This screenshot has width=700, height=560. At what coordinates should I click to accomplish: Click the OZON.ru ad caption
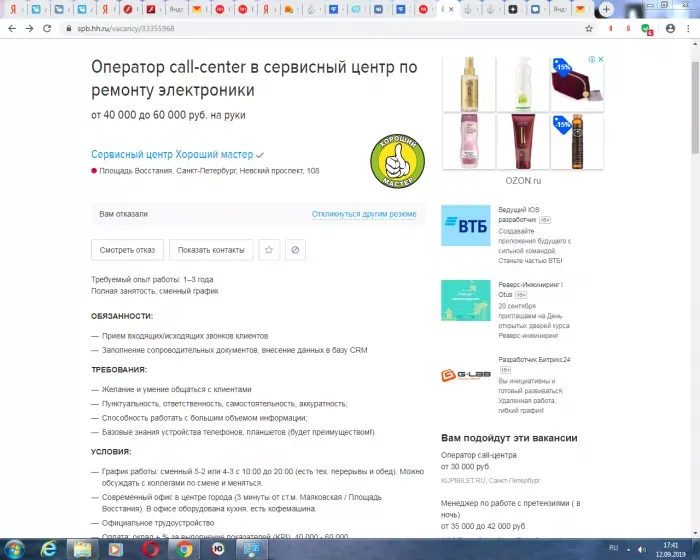(x=523, y=181)
